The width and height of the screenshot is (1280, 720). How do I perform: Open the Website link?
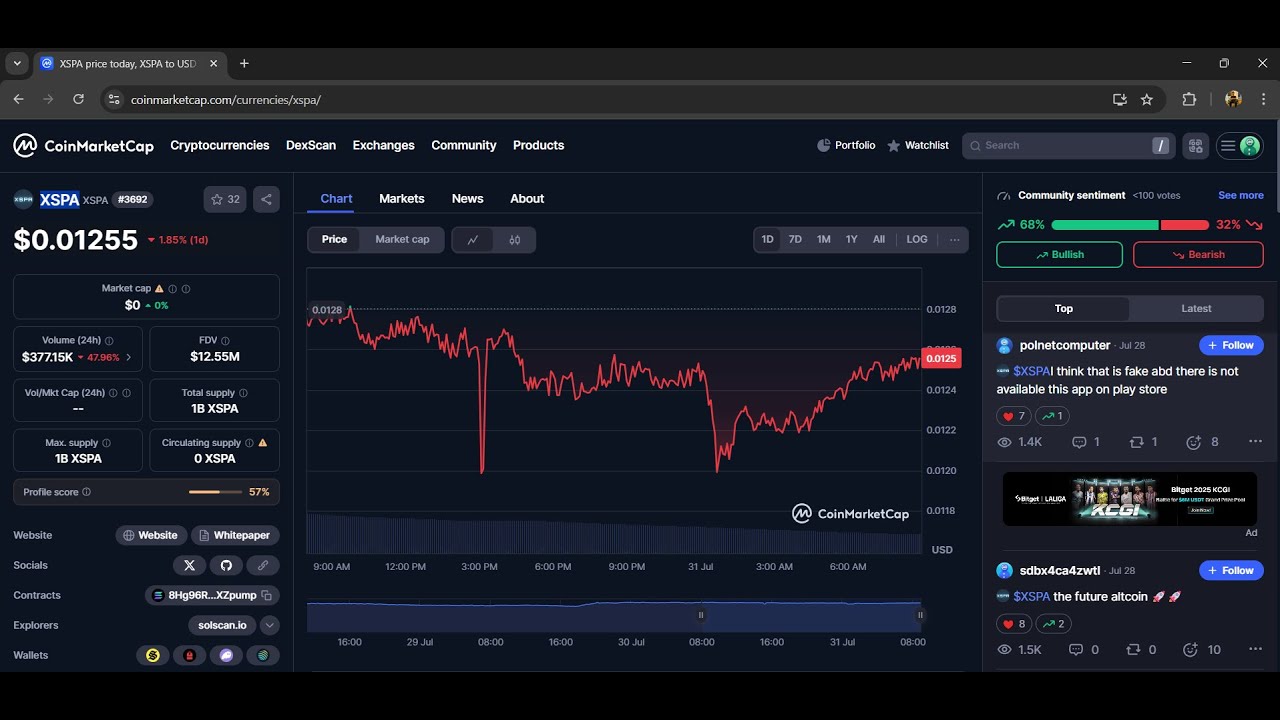click(x=150, y=535)
